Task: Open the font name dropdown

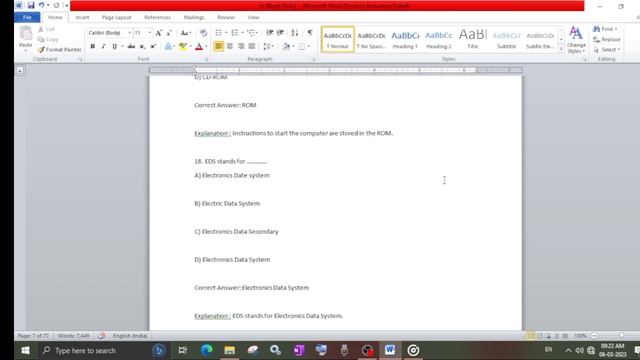Action: coord(129,33)
